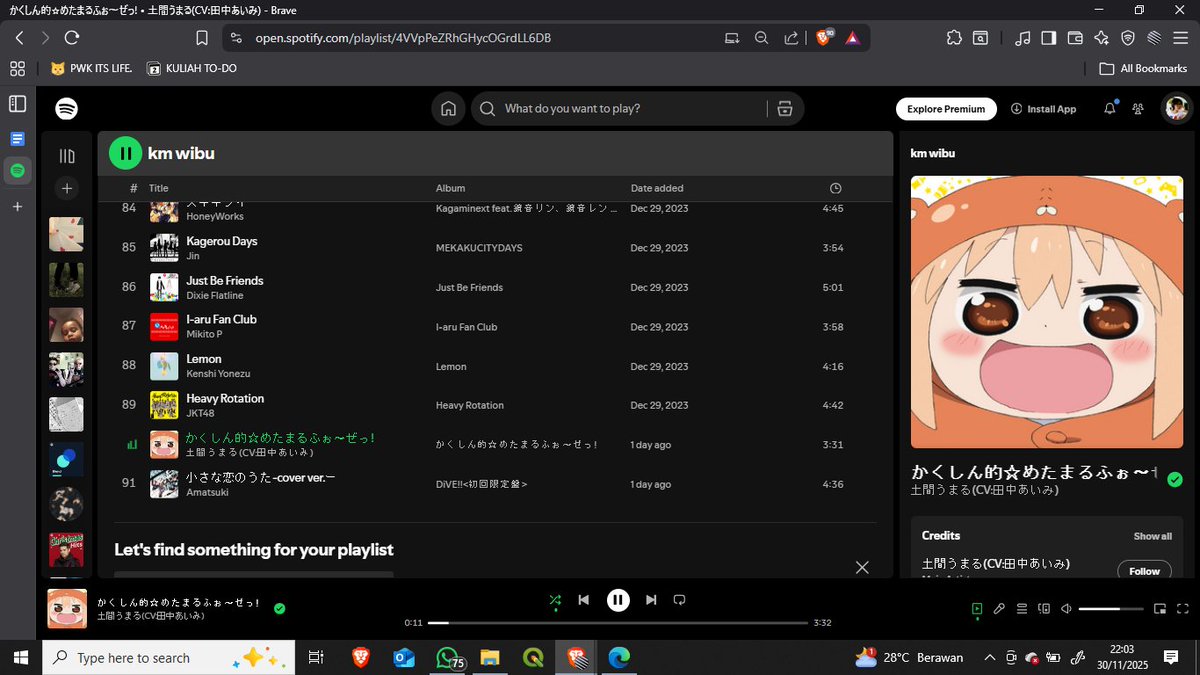Select the I-aru Fan Club track

pos(495,327)
